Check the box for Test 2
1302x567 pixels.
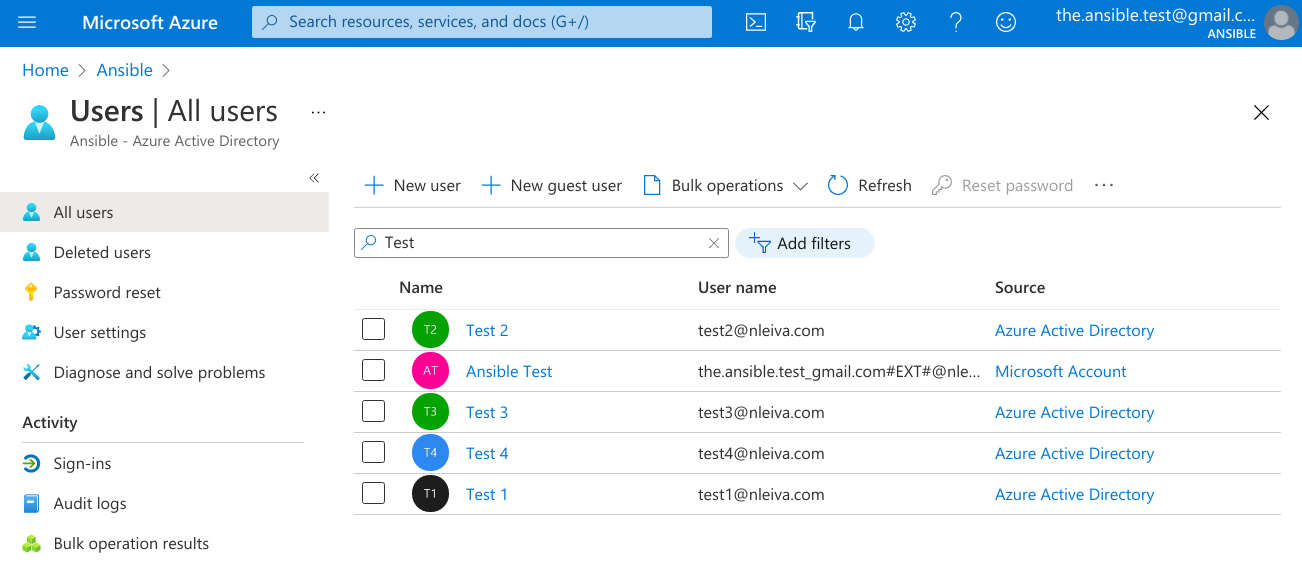click(373, 330)
